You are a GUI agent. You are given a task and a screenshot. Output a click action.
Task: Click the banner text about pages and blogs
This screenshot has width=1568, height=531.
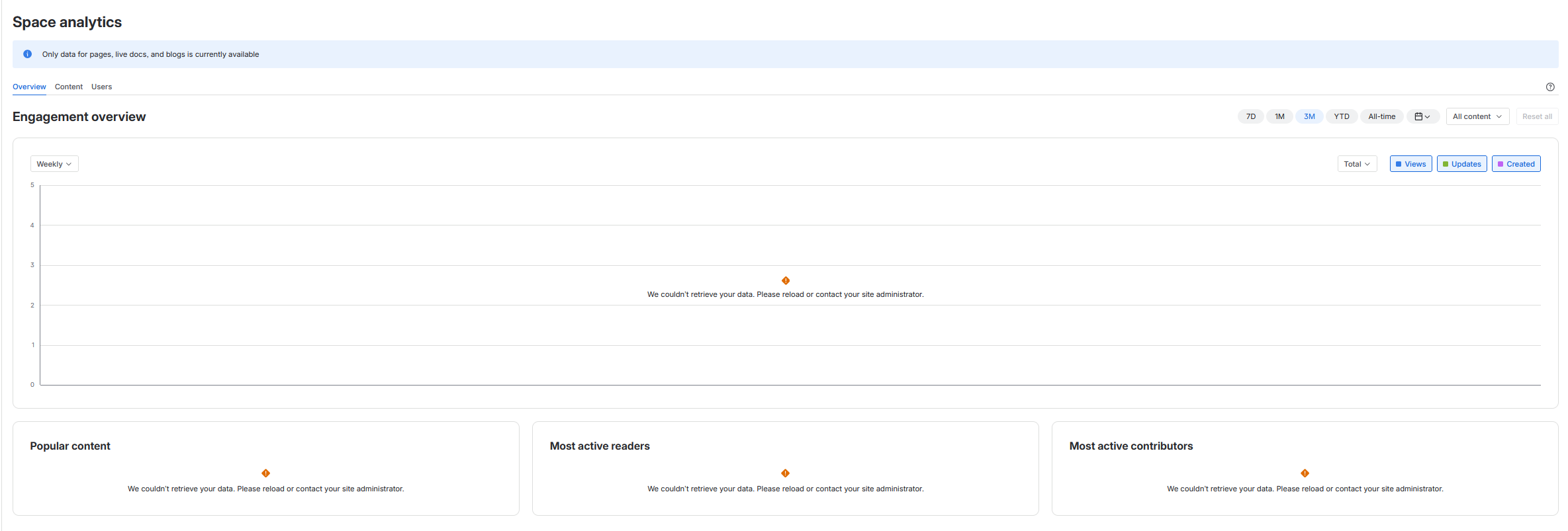[x=150, y=54]
